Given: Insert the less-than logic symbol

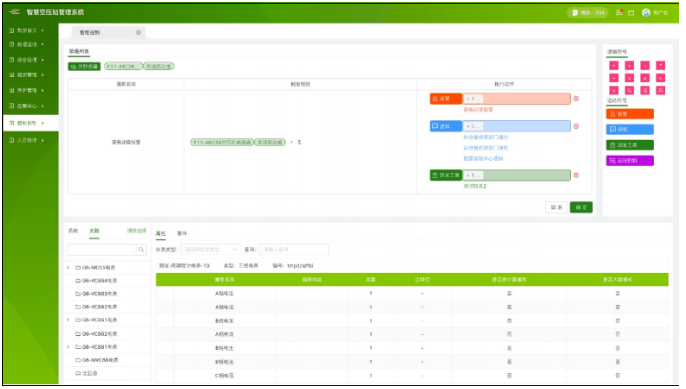Looking at the screenshot, I should coord(661,78).
